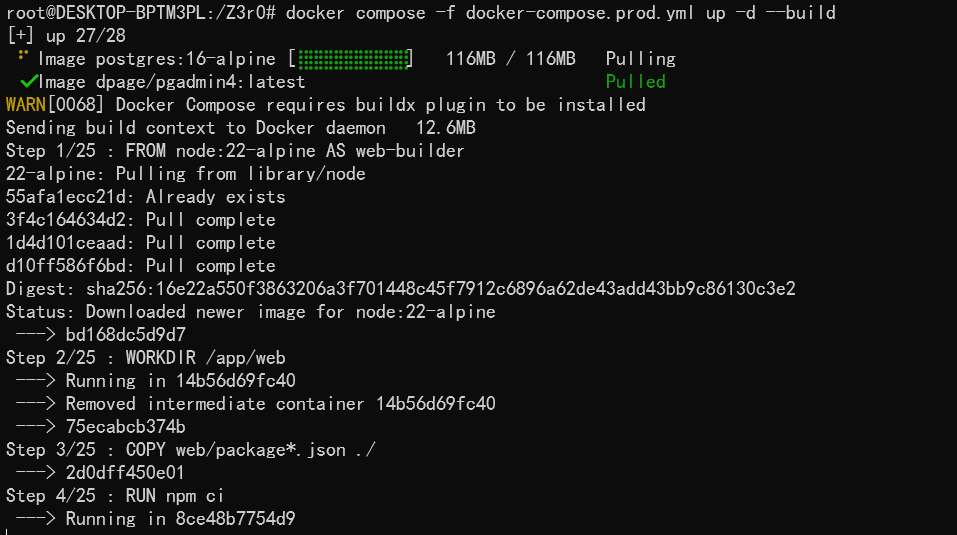The image size is (957, 535).
Task: Click the Running in 8ce48b7754d9 line
Action: (x=155, y=519)
